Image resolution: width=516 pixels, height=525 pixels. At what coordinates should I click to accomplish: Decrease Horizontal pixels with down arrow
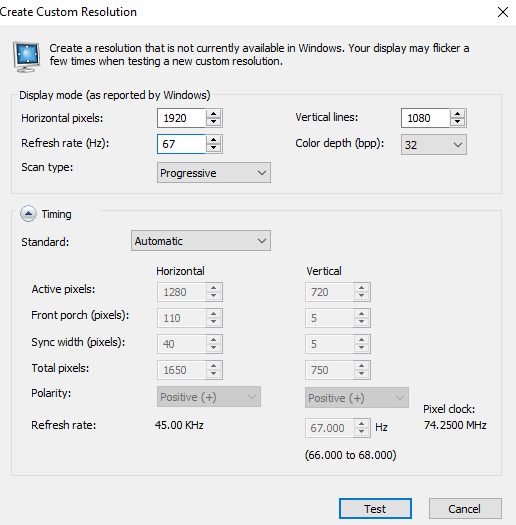point(214,122)
